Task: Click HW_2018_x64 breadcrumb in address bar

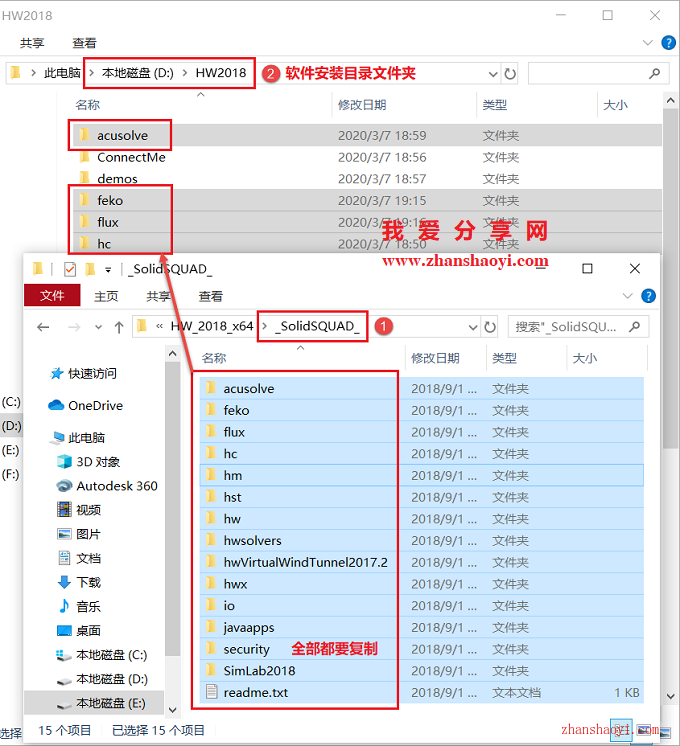Action: click(212, 326)
